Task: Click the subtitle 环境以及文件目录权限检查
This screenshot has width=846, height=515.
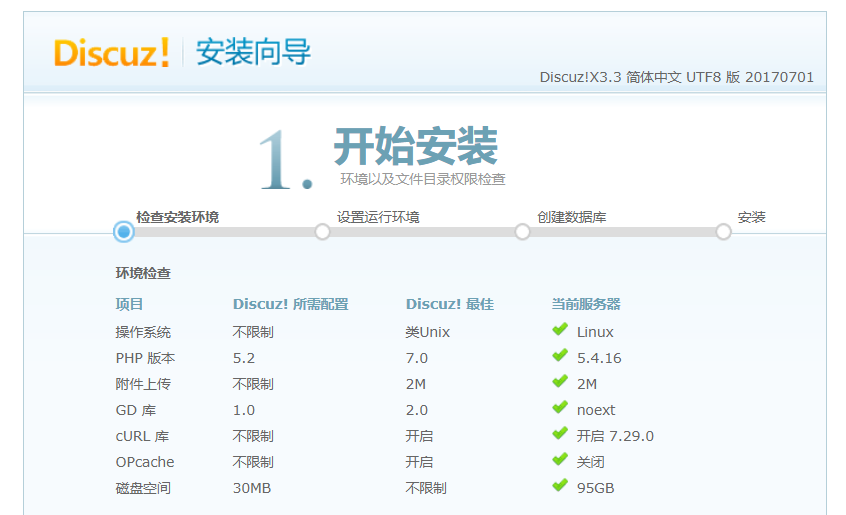Action: pos(422,179)
